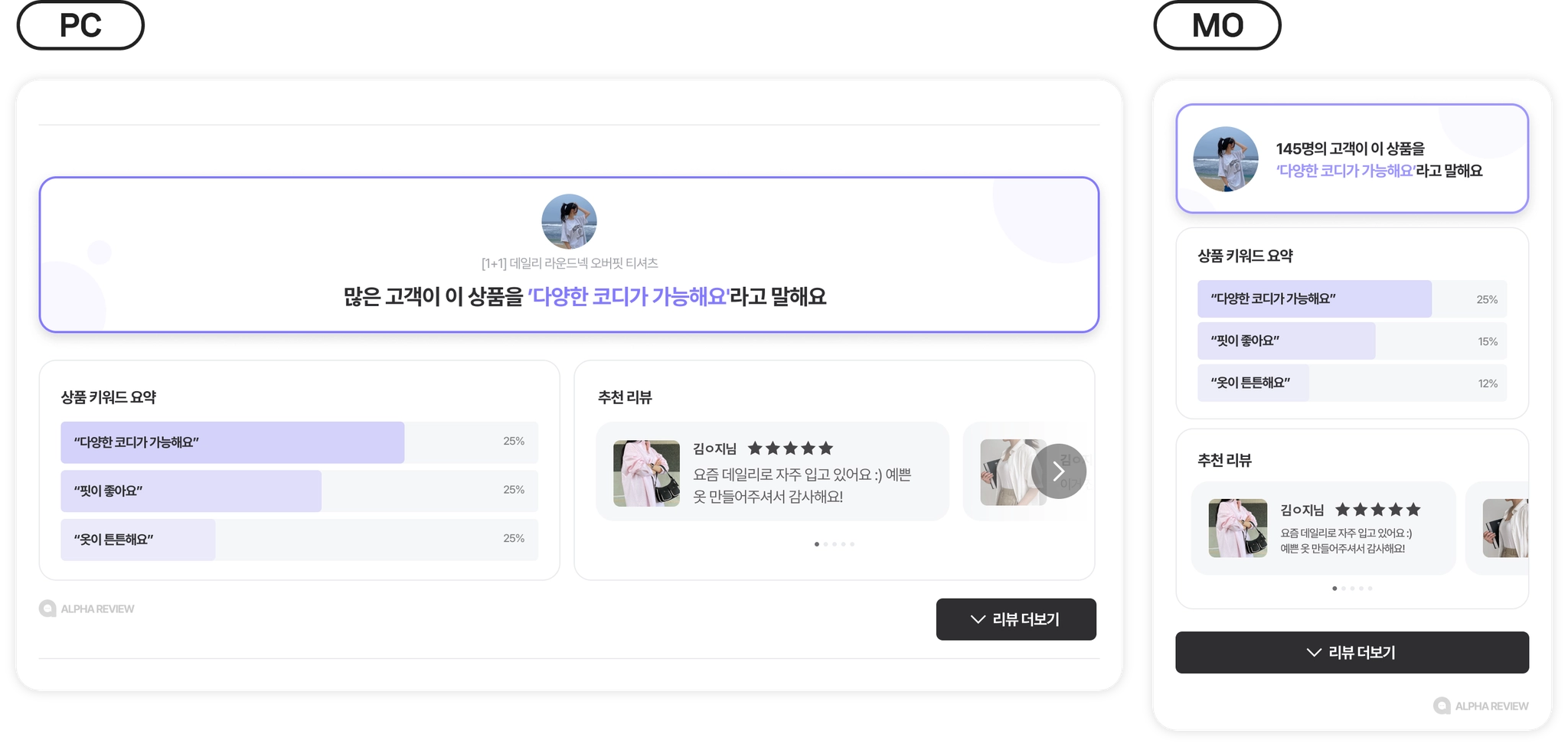Click the pink shirt review photo in PC
The width and height of the screenshot is (1568, 747).
pyautogui.click(x=646, y=473)
